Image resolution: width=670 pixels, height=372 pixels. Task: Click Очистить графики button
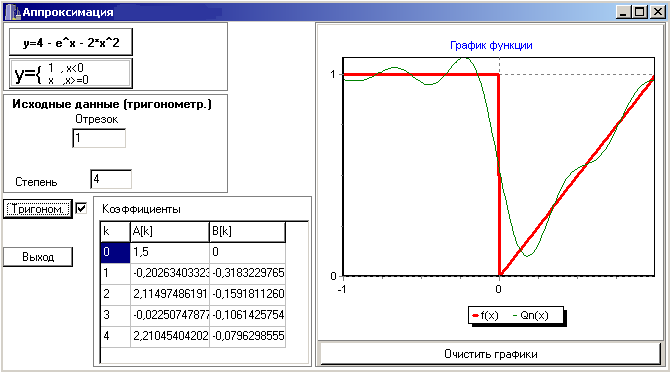tap(491, 354)
